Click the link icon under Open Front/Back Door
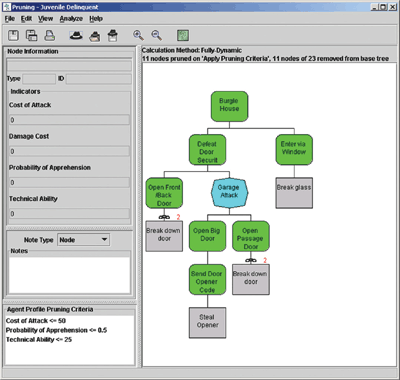Image resolution: width=400 pixels, height=380 pixels. click(164, 217)
